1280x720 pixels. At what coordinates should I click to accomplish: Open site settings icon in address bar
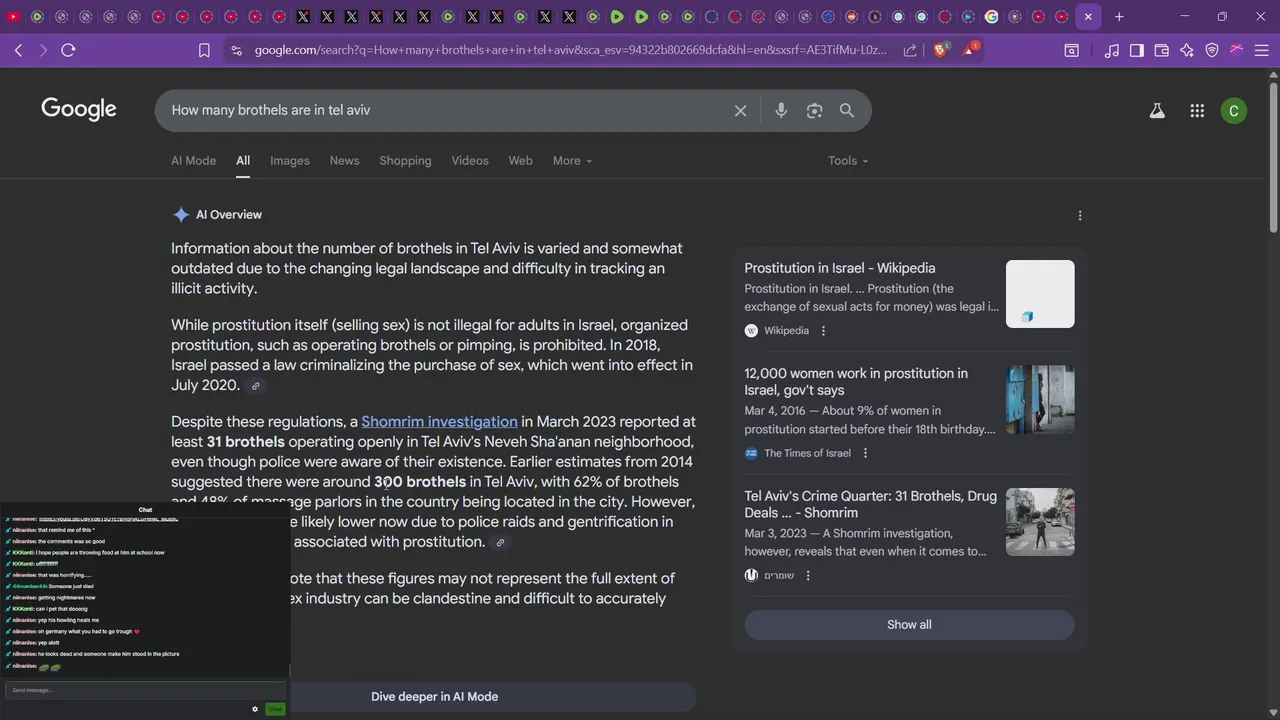coord(235,50)
